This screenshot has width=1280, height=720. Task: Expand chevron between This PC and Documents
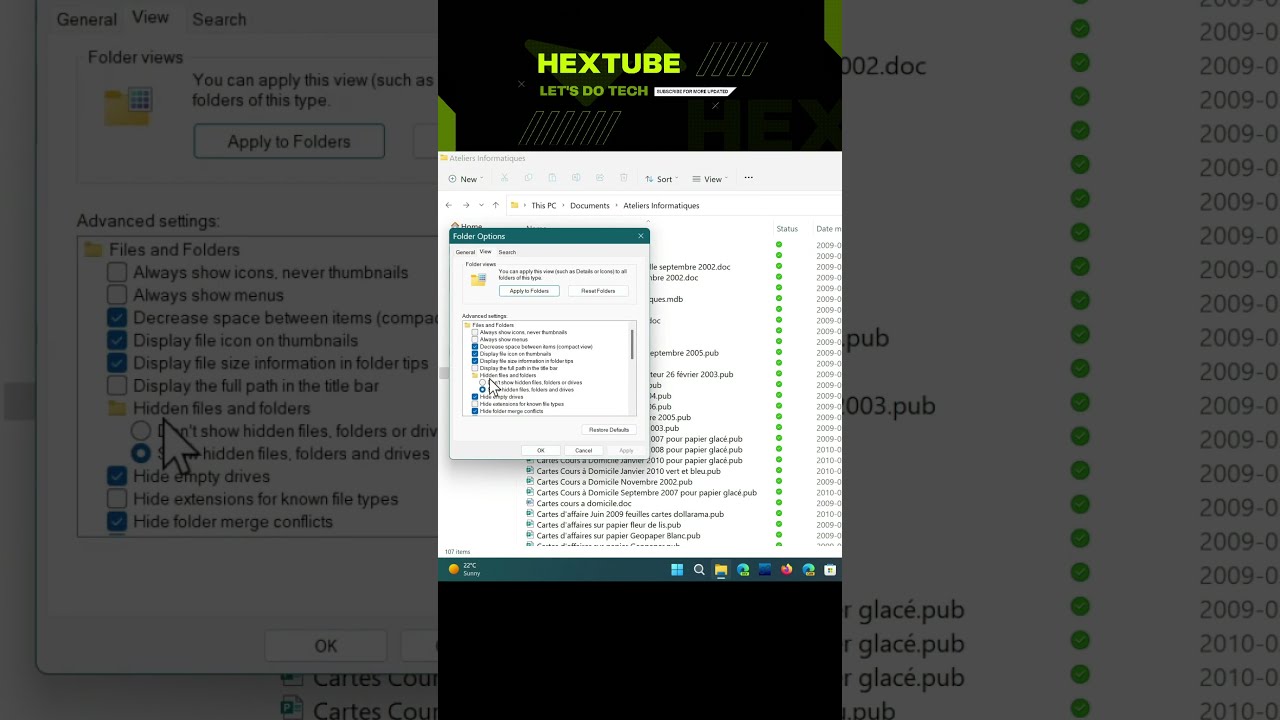pyautogui.click(x=563, y=205)
